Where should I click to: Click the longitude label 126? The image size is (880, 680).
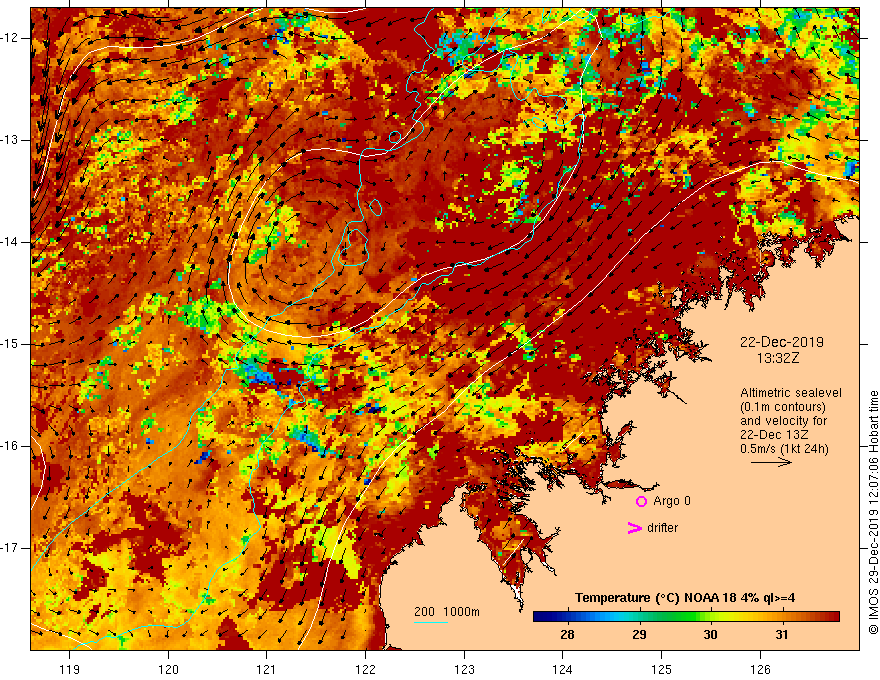tap(760, 669)
